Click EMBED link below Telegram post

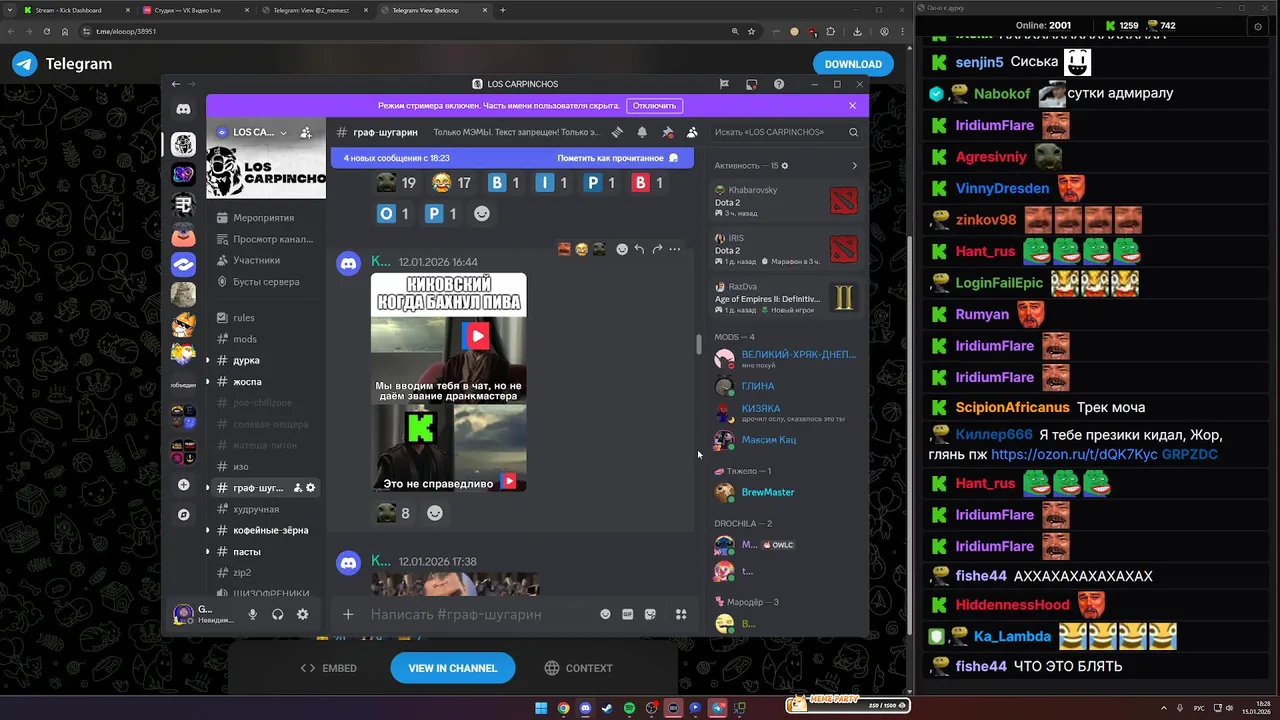point(329,668)
